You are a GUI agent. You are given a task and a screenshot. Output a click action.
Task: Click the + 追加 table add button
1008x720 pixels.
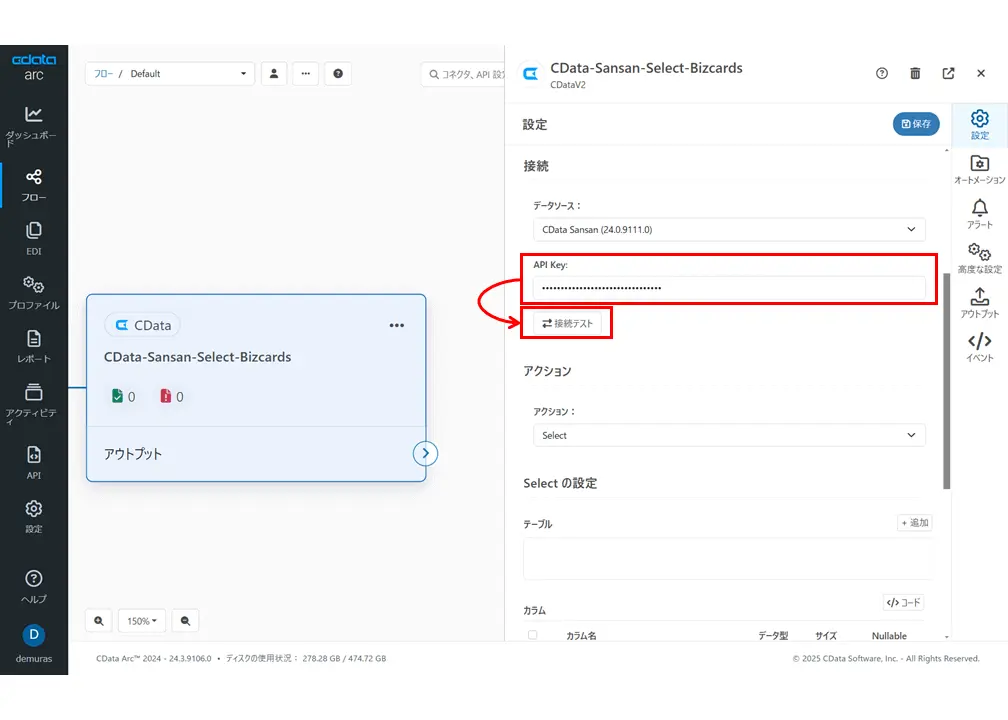click(914, 523)
